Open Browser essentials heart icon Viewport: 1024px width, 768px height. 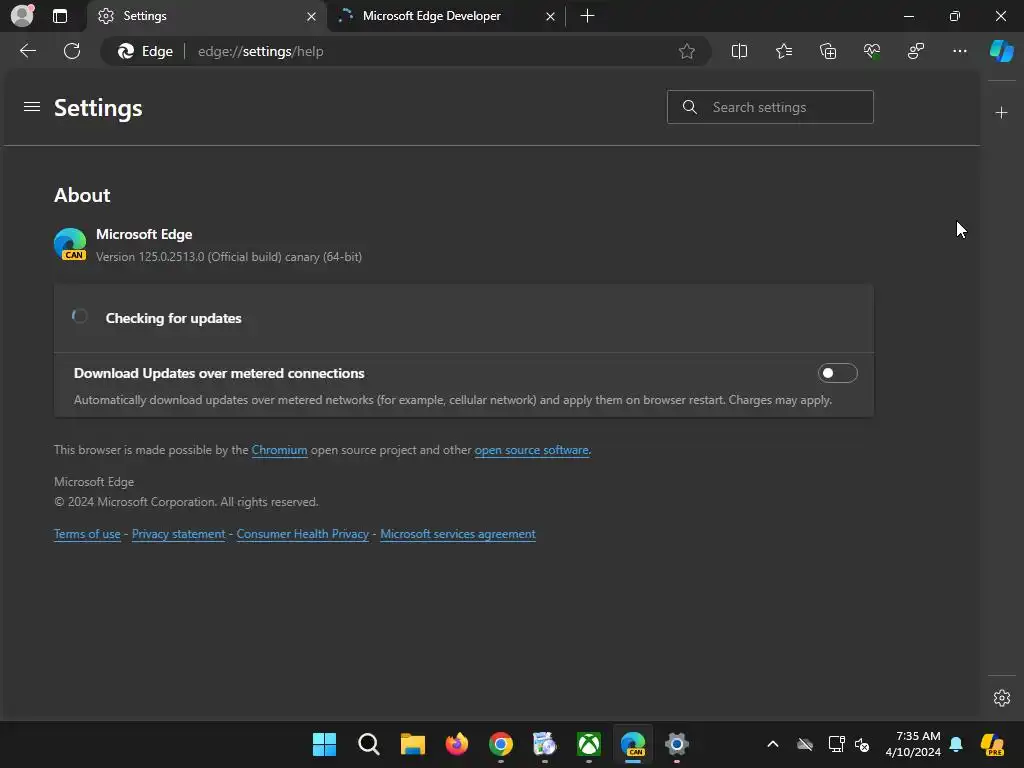(872, 51)
